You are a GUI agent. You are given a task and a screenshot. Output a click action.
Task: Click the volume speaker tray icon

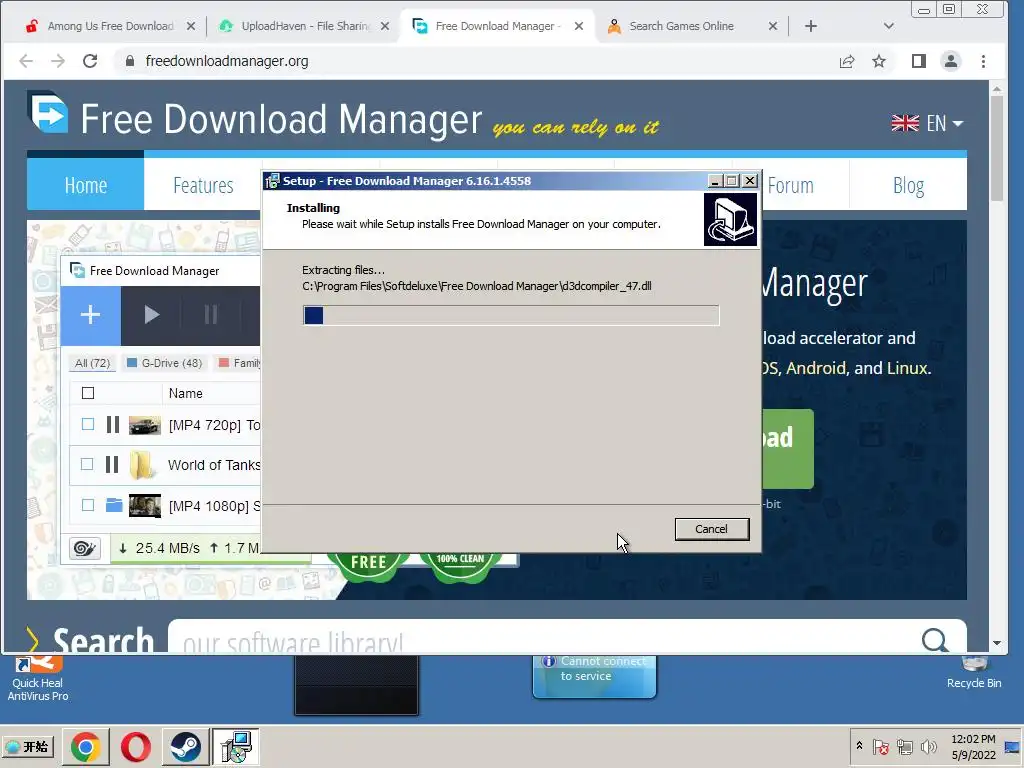coord(928,746)
